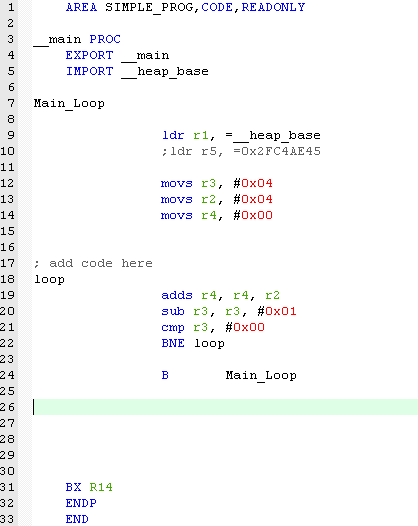Click movs r2 instruction on line 13
Screen dimensions: 418x526
tap(217, 200)
